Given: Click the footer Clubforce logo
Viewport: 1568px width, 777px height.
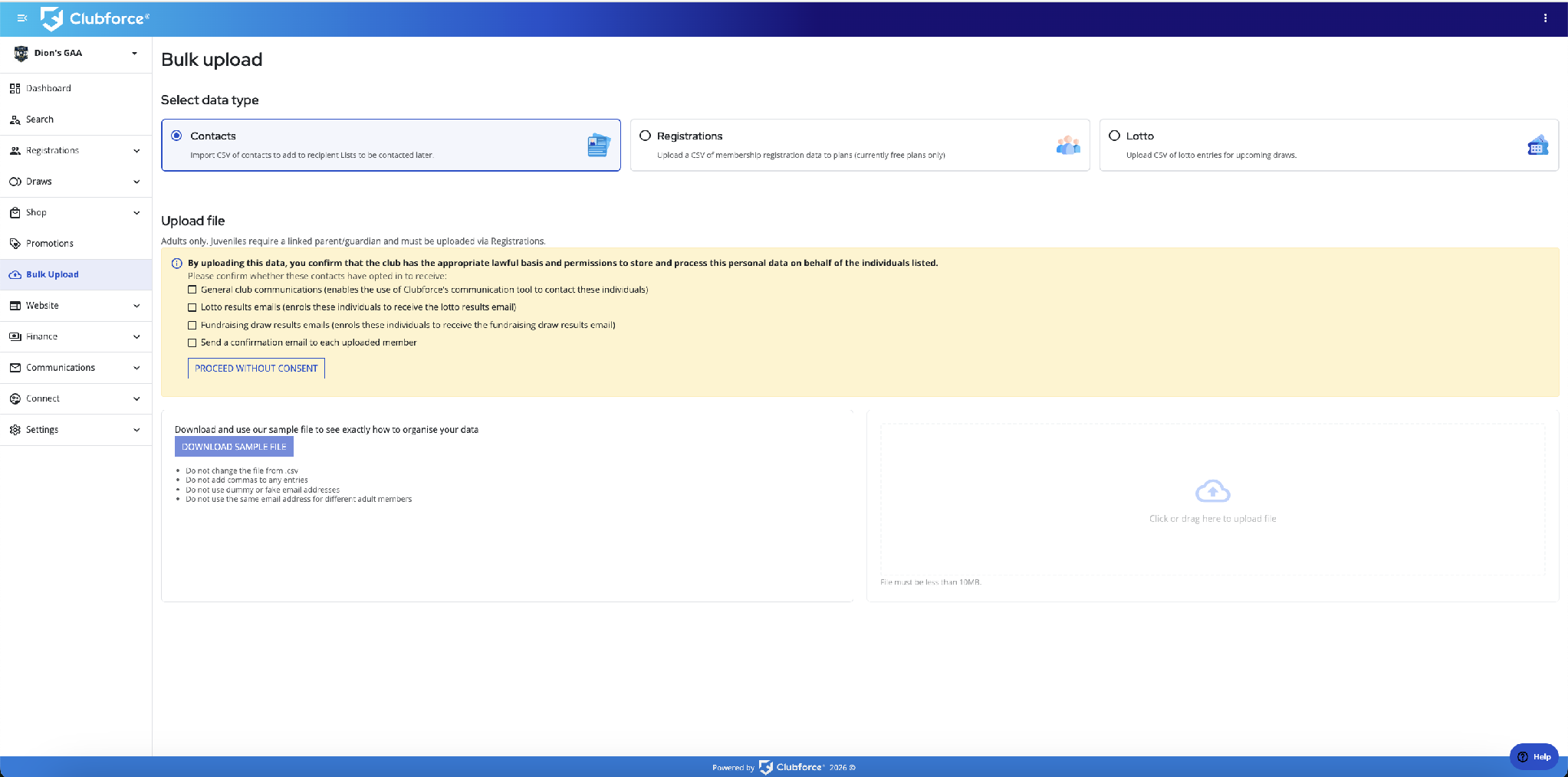Looking at the screenshot, I should click(x=791, y=767).
